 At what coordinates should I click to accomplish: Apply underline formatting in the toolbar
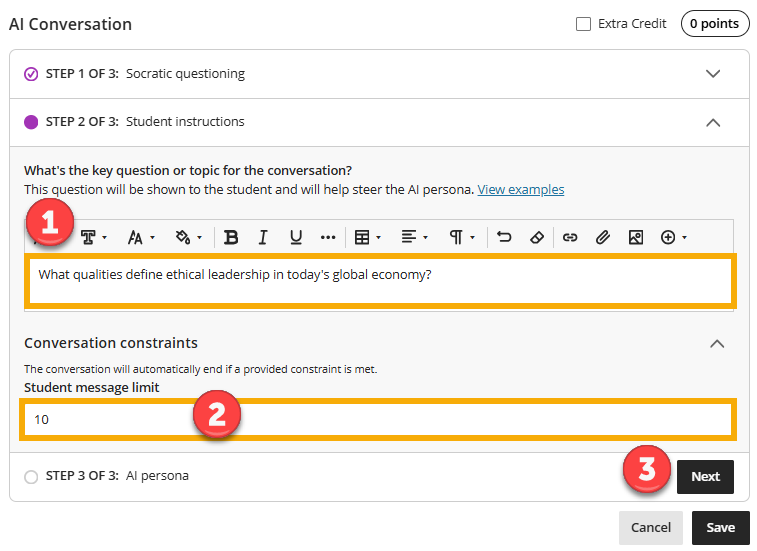tap(296, 237)
